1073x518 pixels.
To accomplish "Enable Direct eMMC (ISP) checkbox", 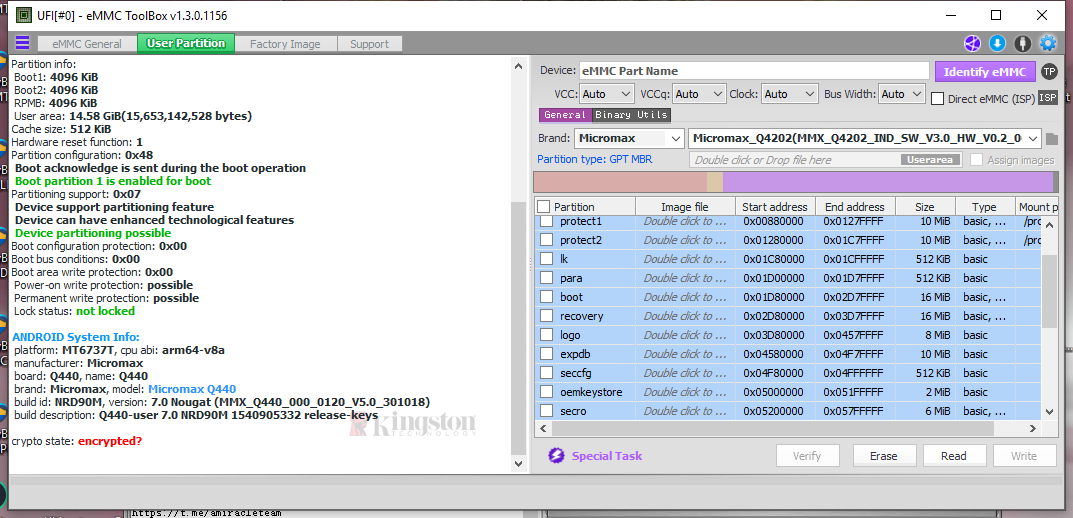I will tap(938, 99).
